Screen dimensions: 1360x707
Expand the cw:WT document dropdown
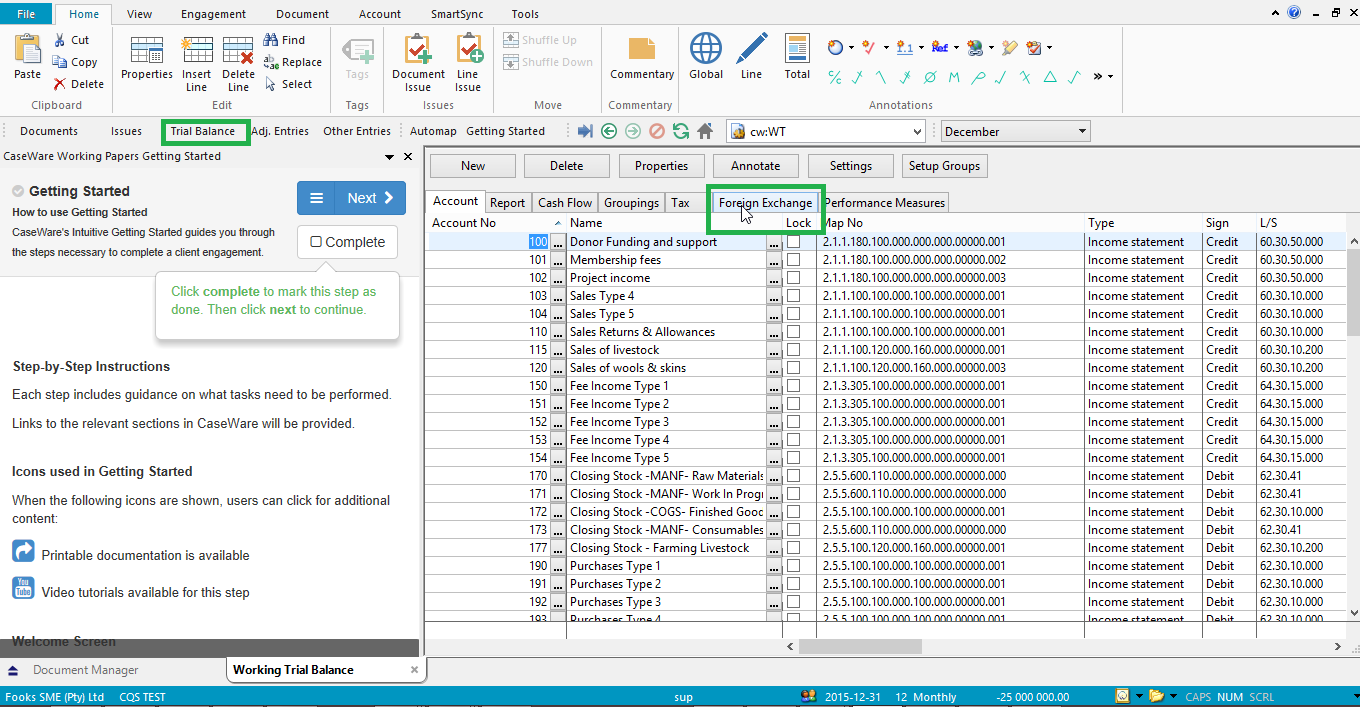point(918,131)
